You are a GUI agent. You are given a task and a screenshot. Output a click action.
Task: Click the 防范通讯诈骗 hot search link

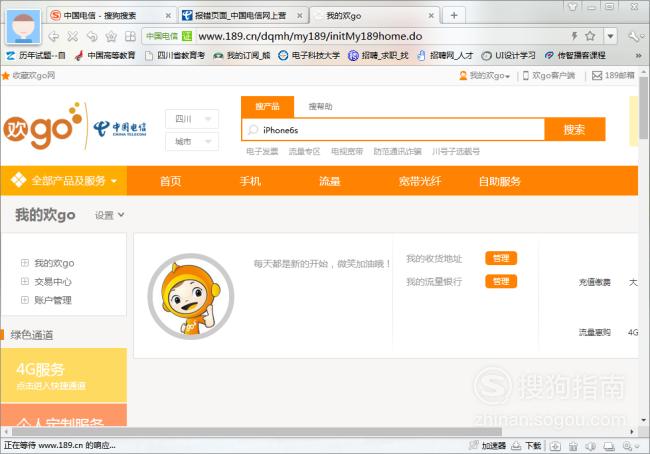[x=397, y=152]
